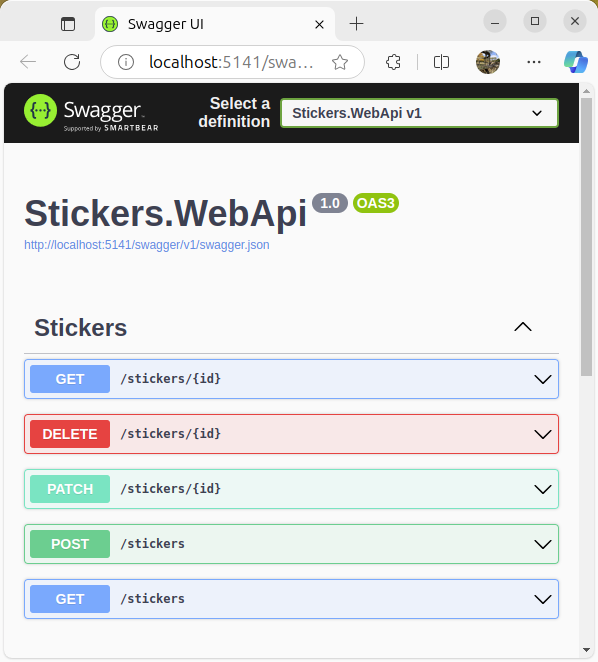Click the POST method button for /stickers

click(x=70, y=544)
